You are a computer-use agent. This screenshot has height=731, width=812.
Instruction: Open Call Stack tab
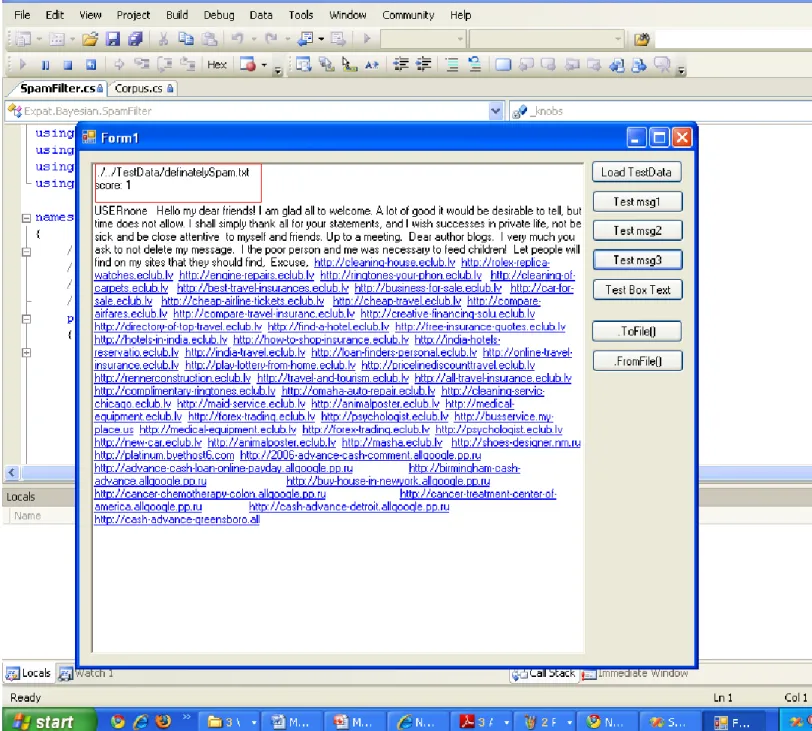click(x=544, y=674)
